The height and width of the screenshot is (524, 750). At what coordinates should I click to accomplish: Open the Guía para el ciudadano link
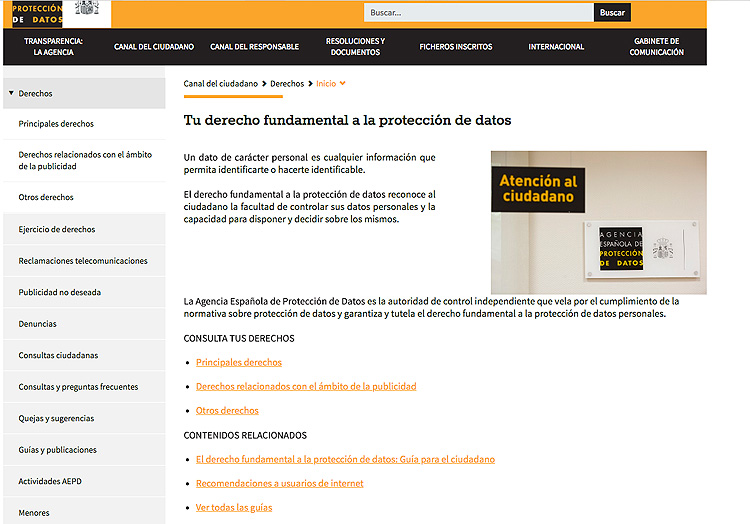345,459
